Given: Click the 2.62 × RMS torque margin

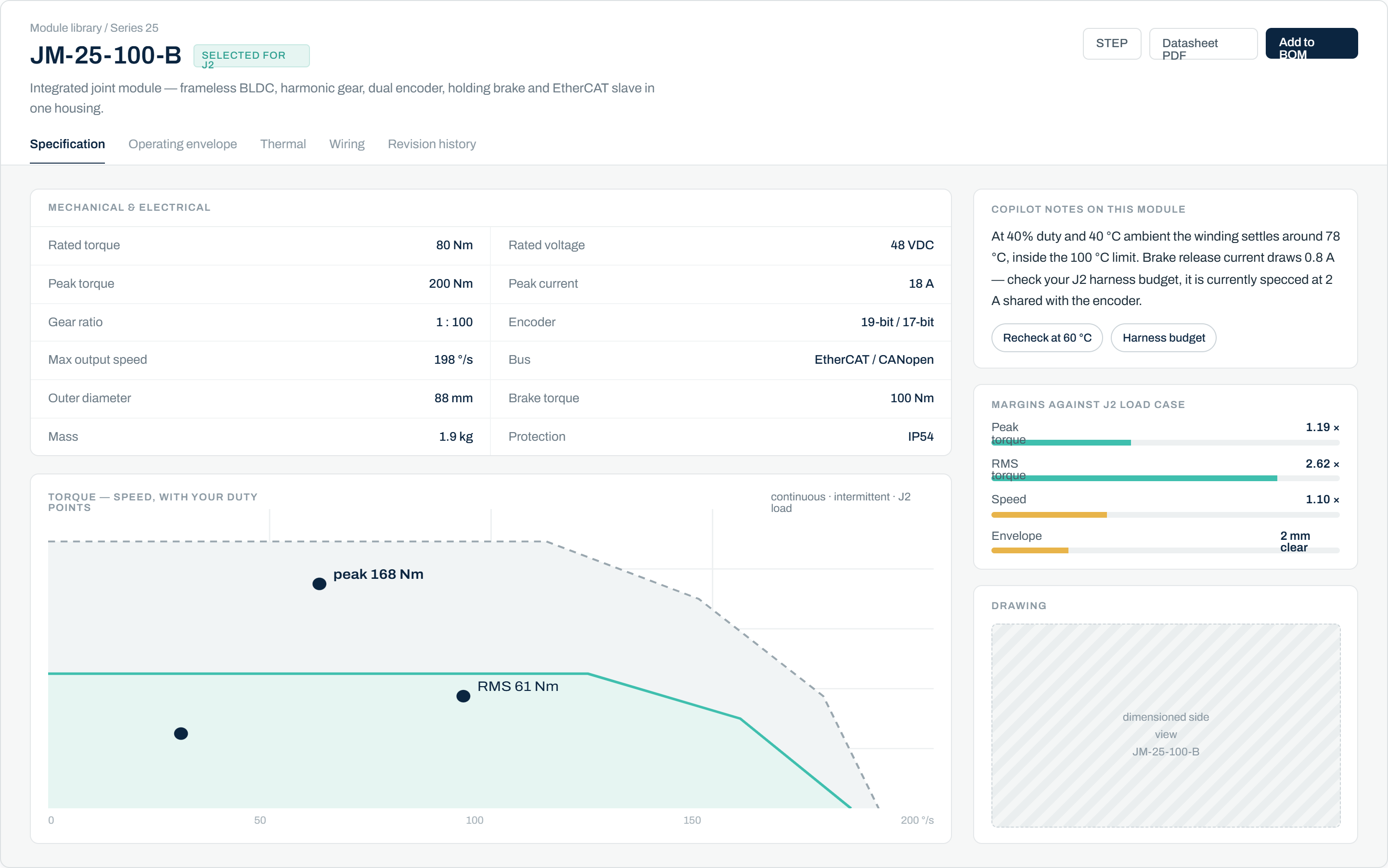Looking at the screenshot, I should click(x=1322, y=464).
